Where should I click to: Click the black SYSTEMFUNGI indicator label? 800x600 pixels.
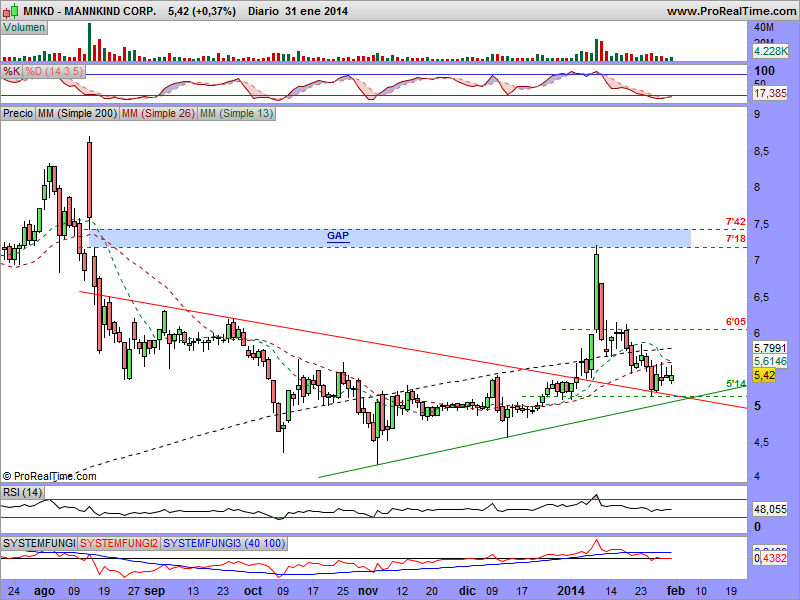[39, 543]
